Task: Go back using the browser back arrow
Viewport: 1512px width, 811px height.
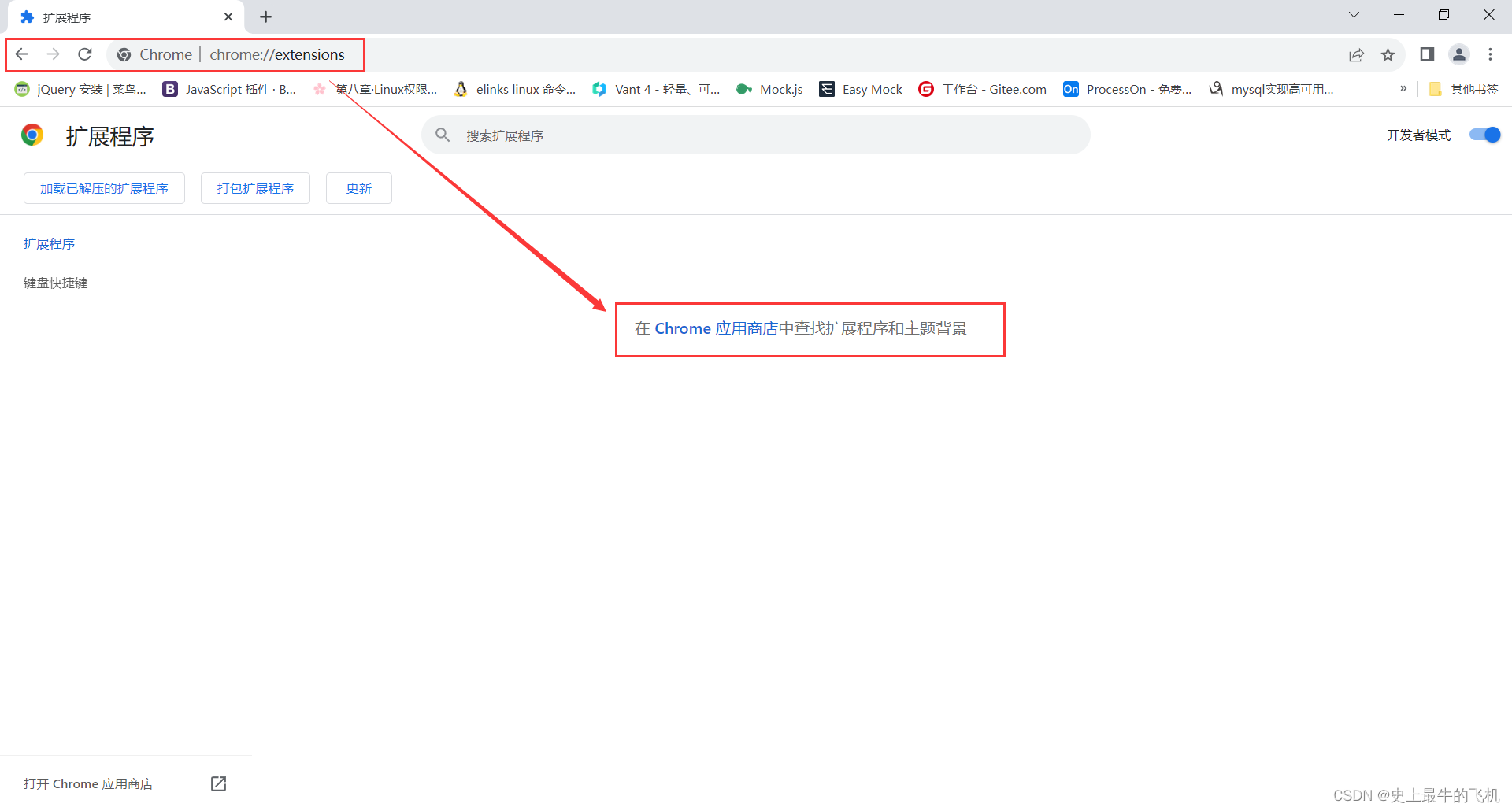Action: [22, 54]
